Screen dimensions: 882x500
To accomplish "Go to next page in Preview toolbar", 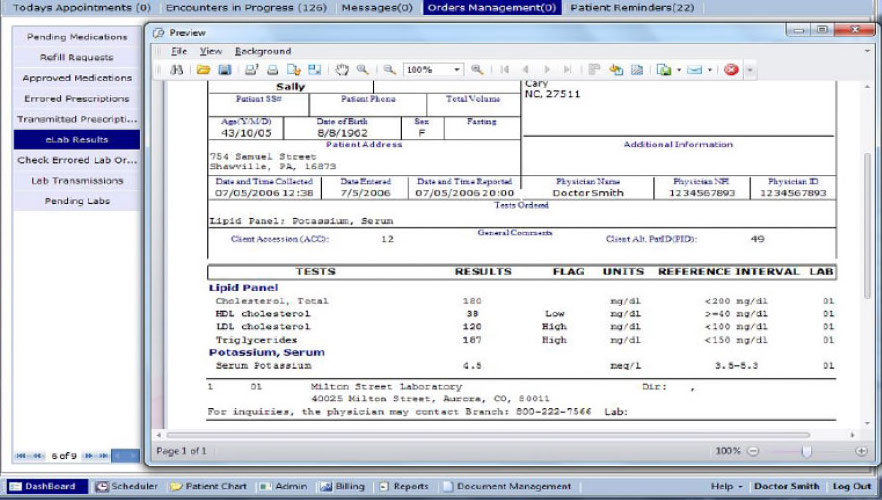I will tap(546, 70).
